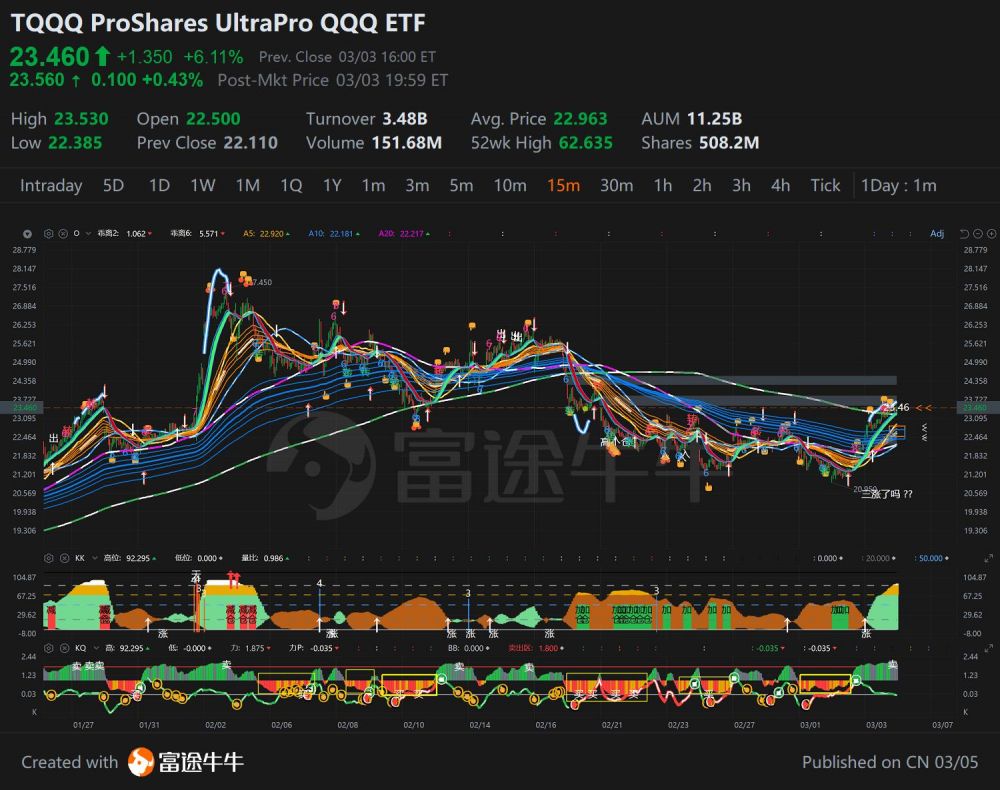Click the 23.460 current price axis marker
The image size is (1000, 790).
972,408
